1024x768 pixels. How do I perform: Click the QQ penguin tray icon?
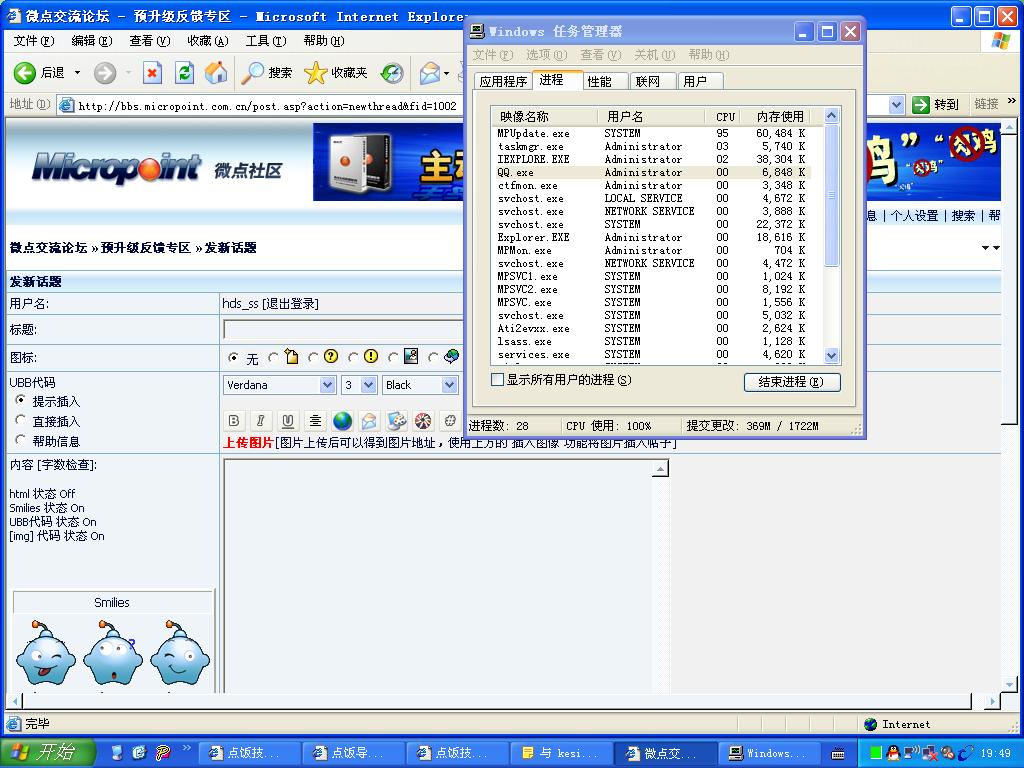pos(893,753)
